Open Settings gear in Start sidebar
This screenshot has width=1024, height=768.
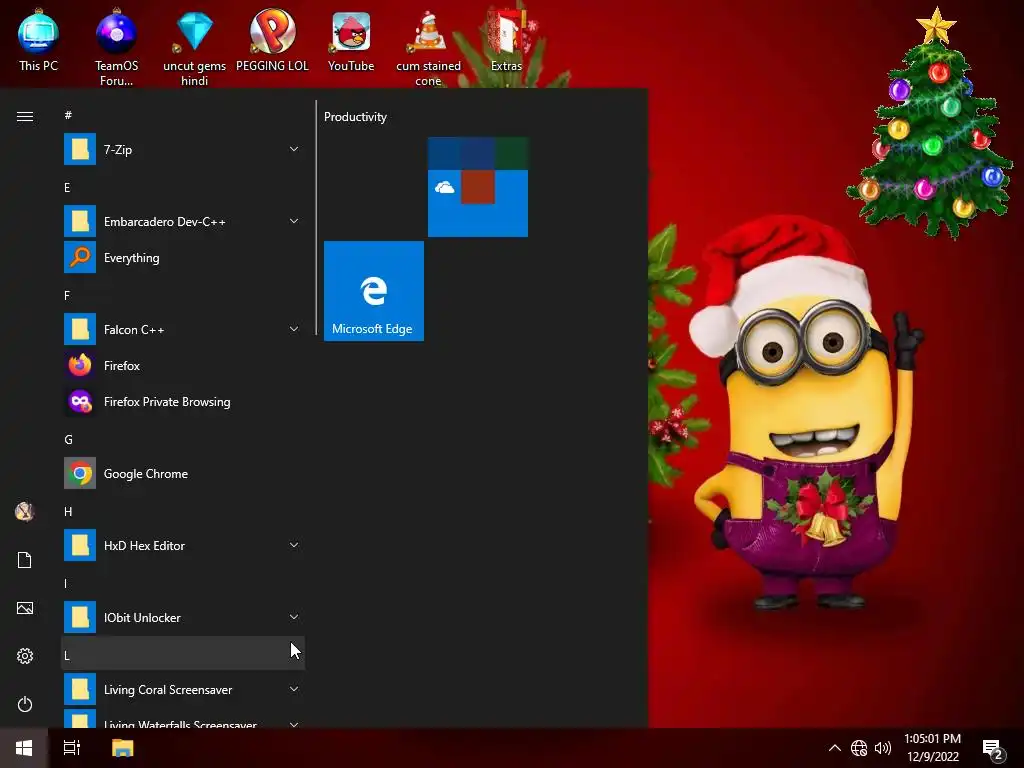pos(25,656)
